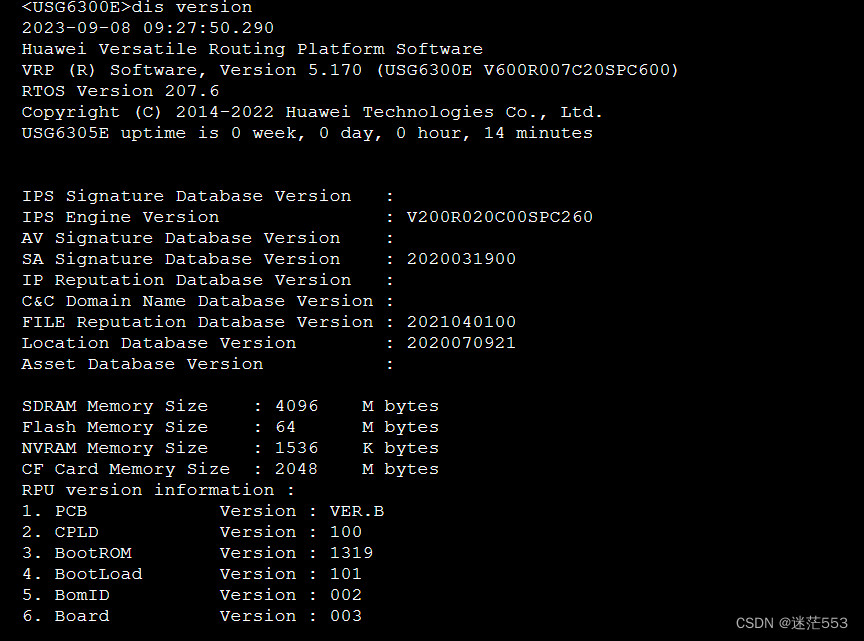This screenshot has width=864, height=641.
Task: Click 'IPS Signature Database Version' label
Action: pyautogui.click(x=186, y=196)
